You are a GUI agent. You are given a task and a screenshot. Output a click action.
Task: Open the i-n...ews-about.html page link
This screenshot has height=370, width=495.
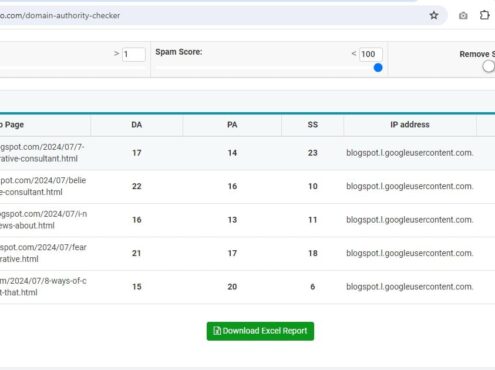click(x=43, y=220)
